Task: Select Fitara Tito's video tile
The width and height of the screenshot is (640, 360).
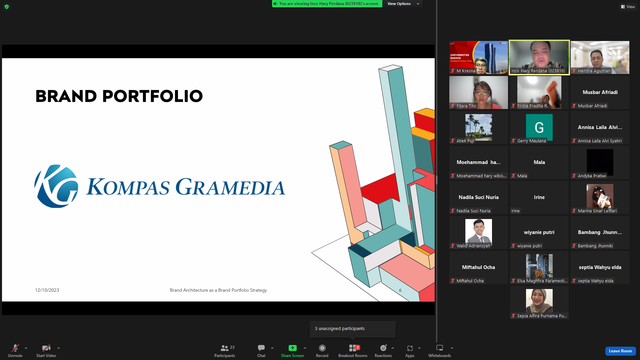Action: point(478,93)
